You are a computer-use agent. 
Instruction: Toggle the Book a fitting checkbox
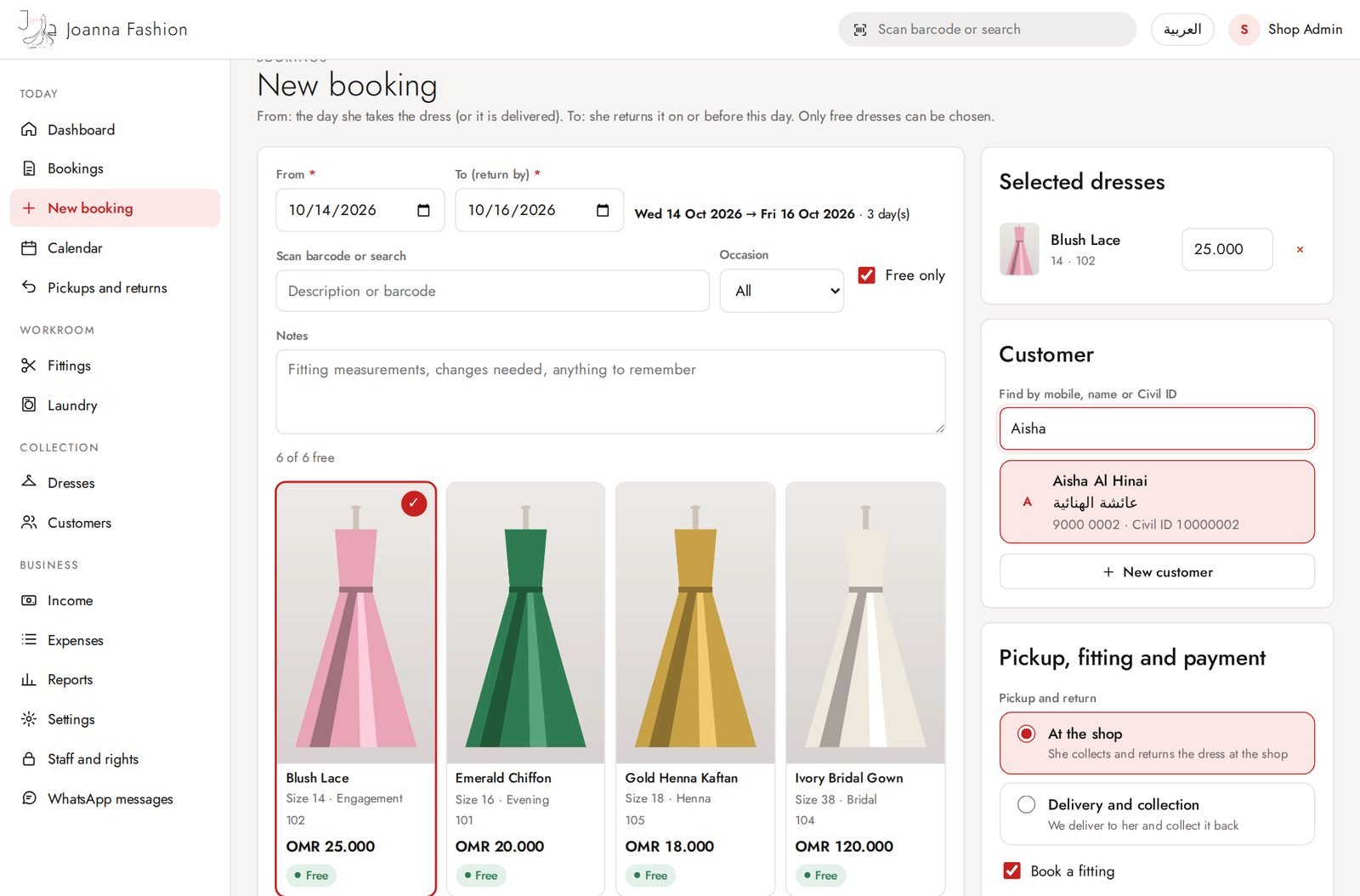click(1011, 870)
